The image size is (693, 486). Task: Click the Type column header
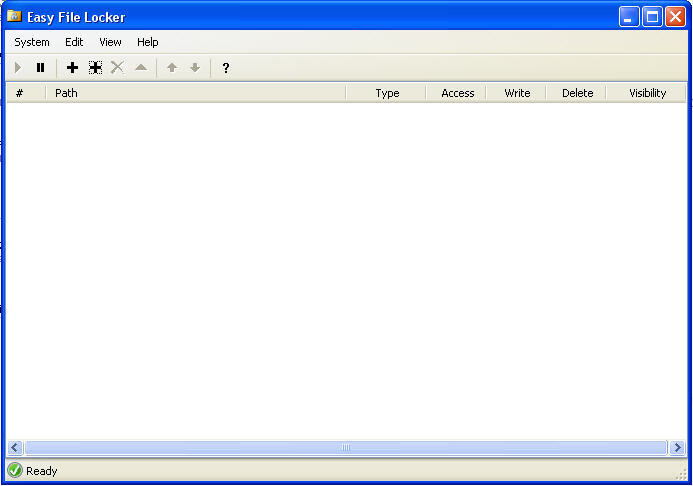click(386, 93)
